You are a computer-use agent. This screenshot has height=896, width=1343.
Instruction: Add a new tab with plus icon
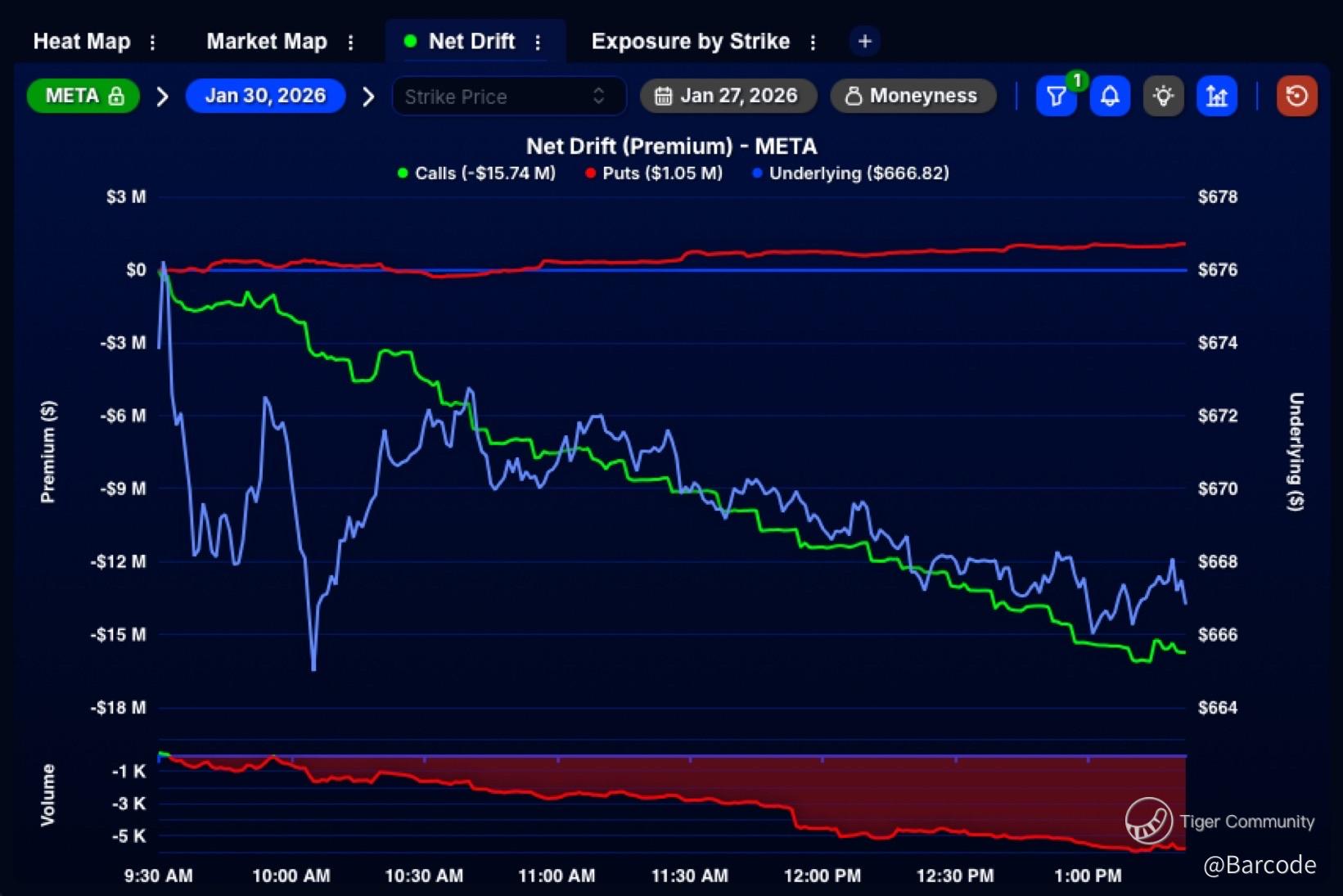(864, 41)
